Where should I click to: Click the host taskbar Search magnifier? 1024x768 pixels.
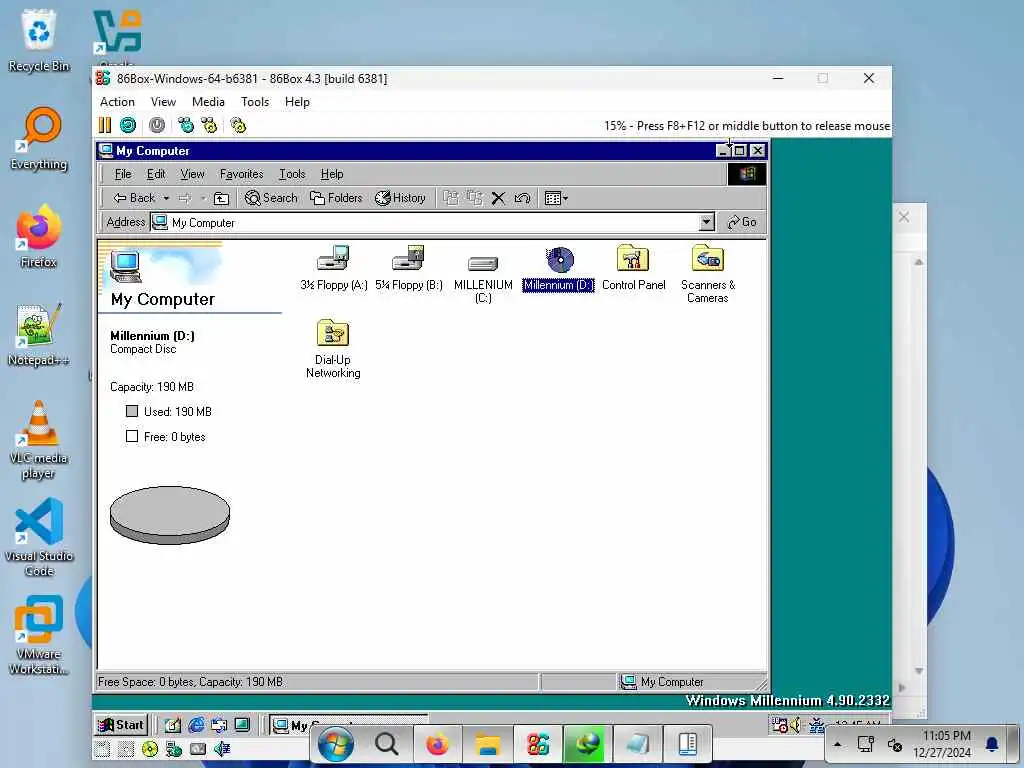click(386, 744)
